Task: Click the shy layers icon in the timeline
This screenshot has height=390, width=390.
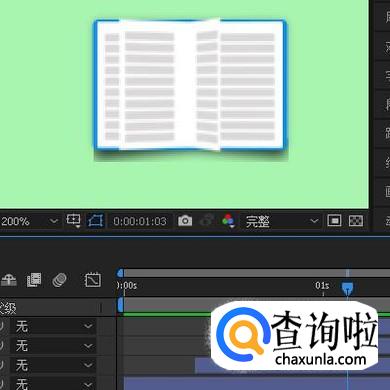Action: tap(9, 280)
